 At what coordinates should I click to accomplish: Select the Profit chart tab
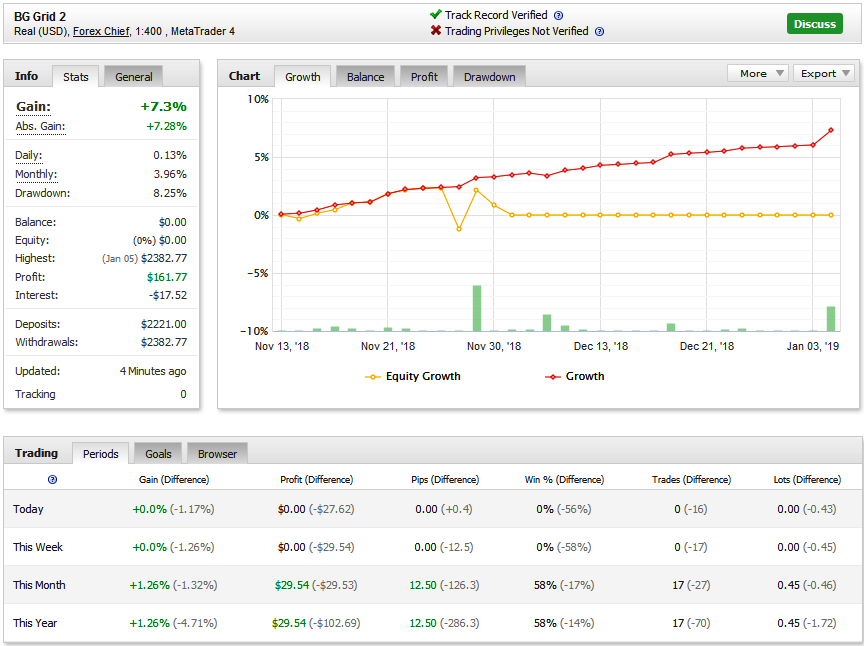pos(424,77)
